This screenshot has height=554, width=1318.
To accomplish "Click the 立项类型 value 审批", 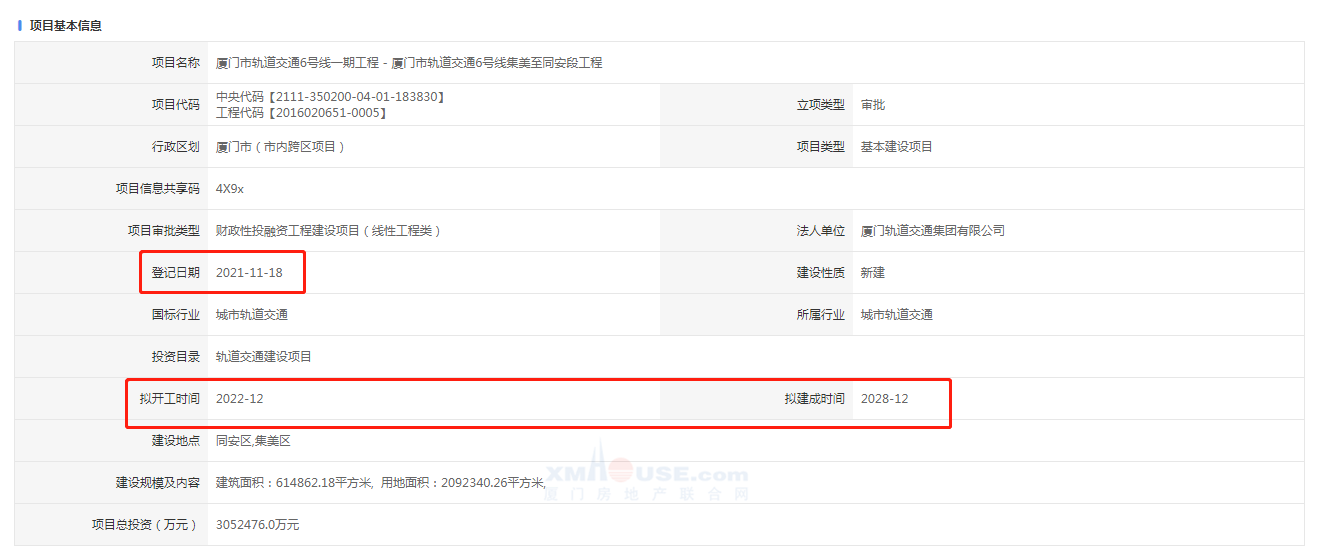I will click(x=872, y=105).
